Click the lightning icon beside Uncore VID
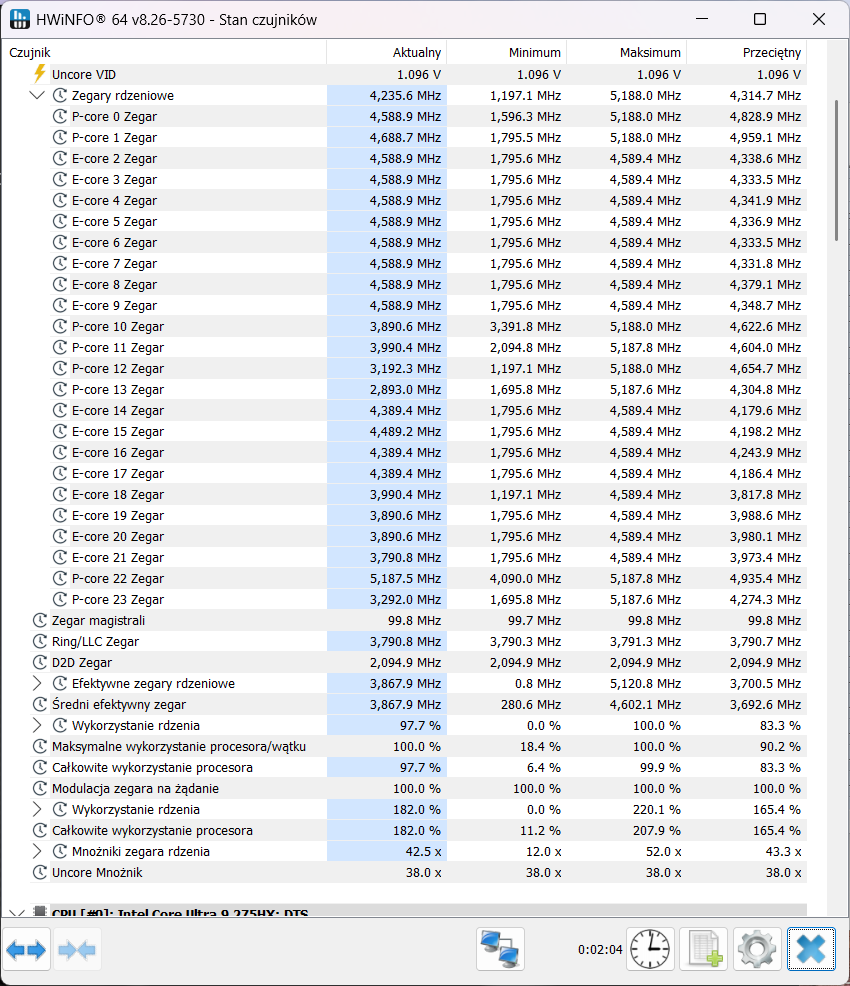 [40, 74]
